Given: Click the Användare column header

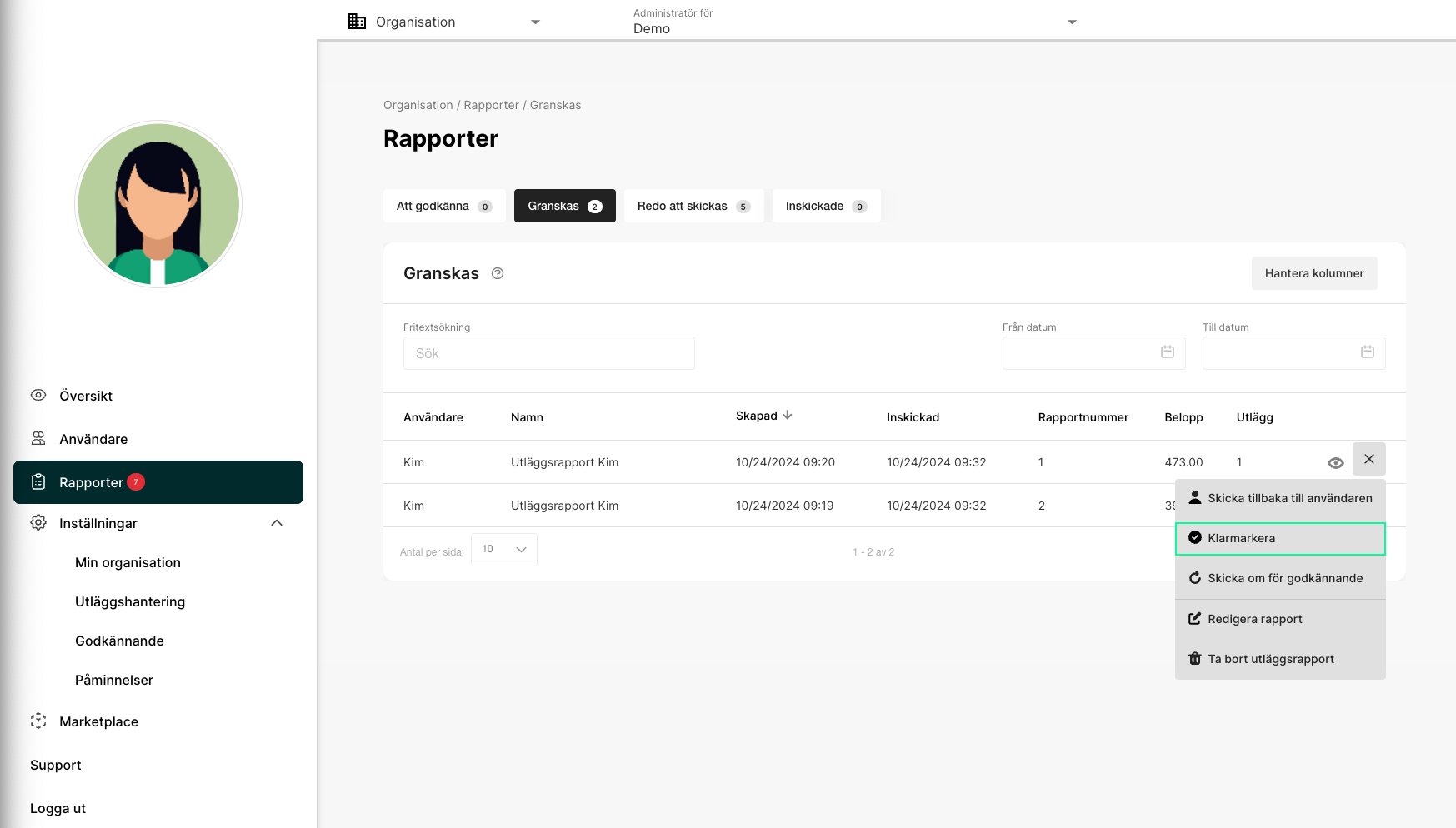Looking at the screenshot, I should point(433,417).
